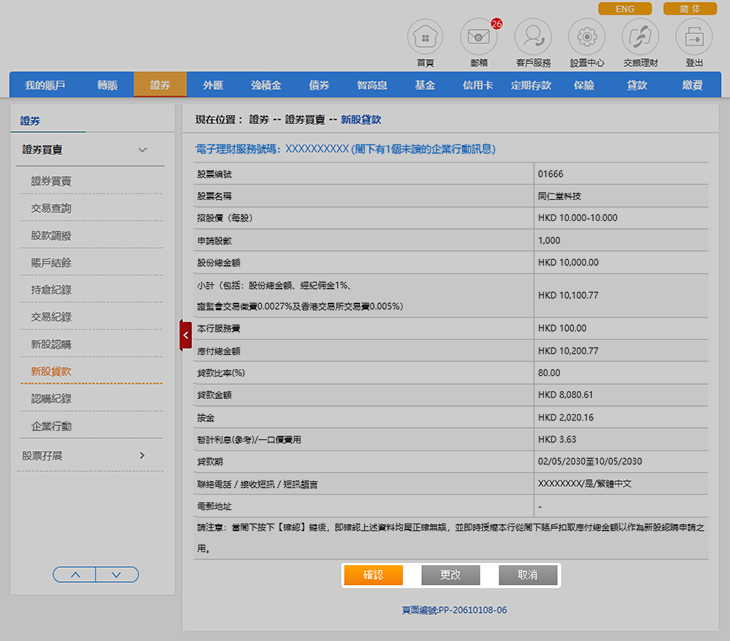Click the 交銀理財 wealth icon
This screenshot has width=730, height=641.
point(640,38)
